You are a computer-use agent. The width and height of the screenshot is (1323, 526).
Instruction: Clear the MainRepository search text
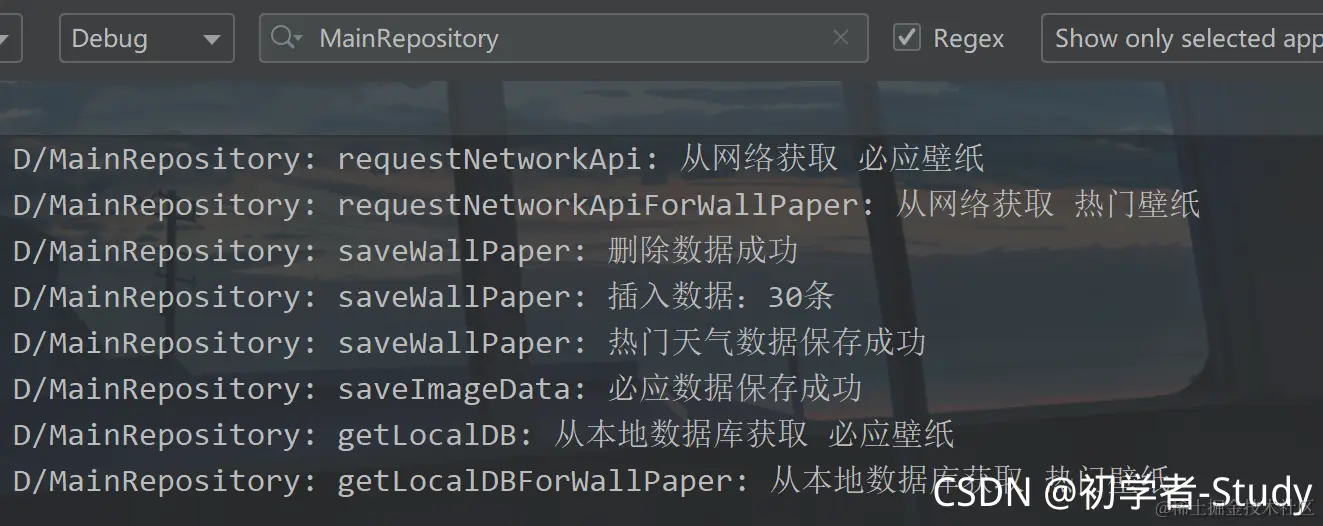pos(840,38)
